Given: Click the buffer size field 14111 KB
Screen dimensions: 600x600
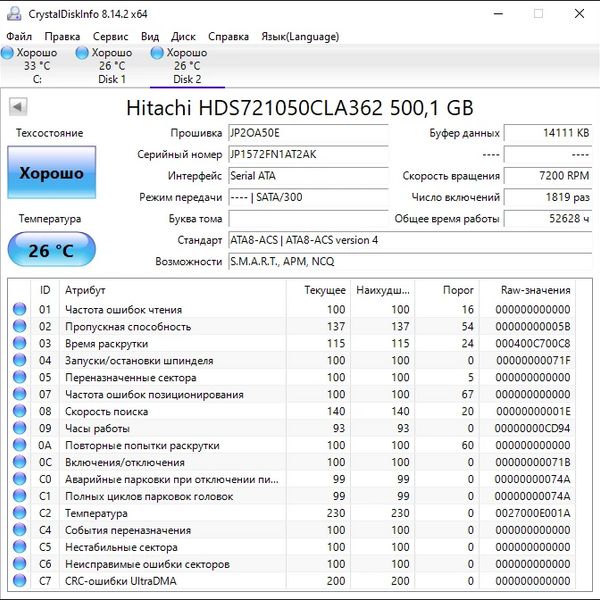Looking at the screenshot, I should 548,133.
